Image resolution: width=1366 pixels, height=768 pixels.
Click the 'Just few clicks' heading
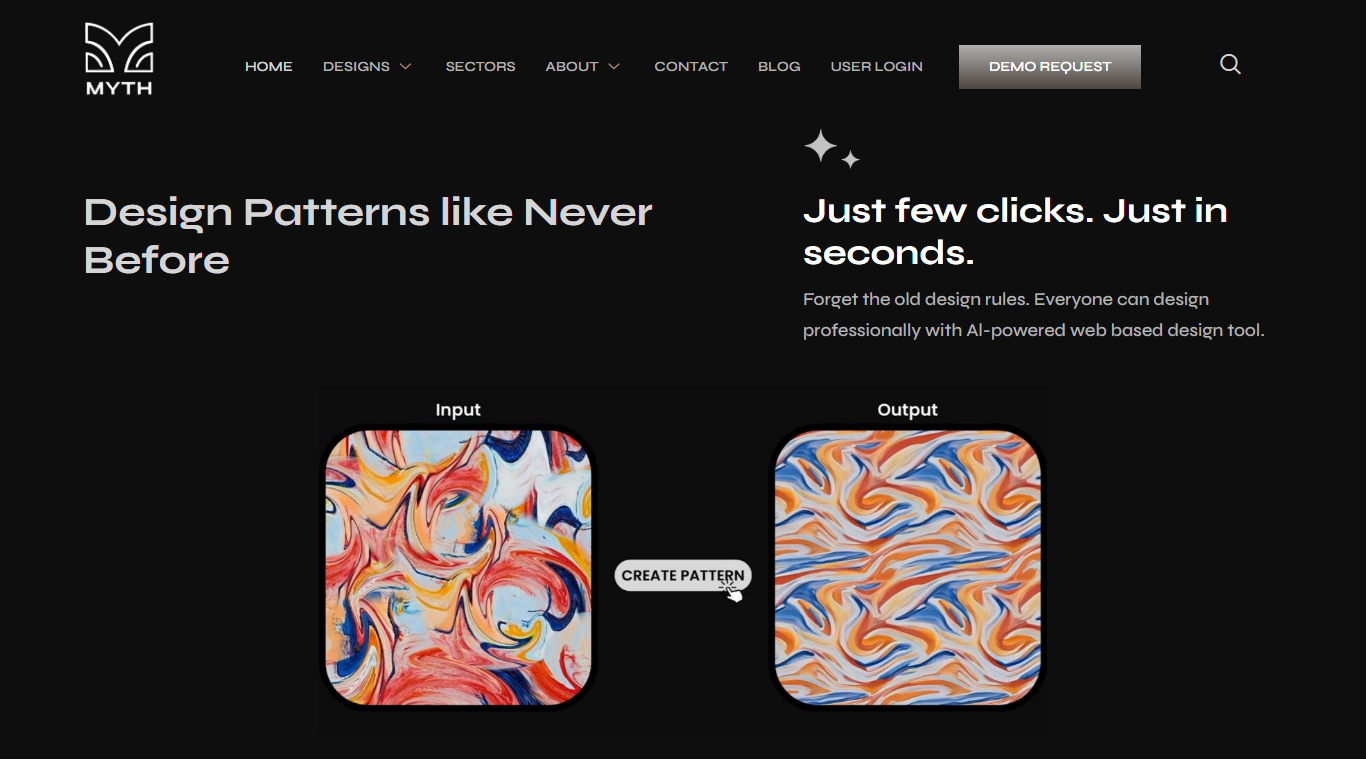pyautogui.click(x=1015, y=231)
